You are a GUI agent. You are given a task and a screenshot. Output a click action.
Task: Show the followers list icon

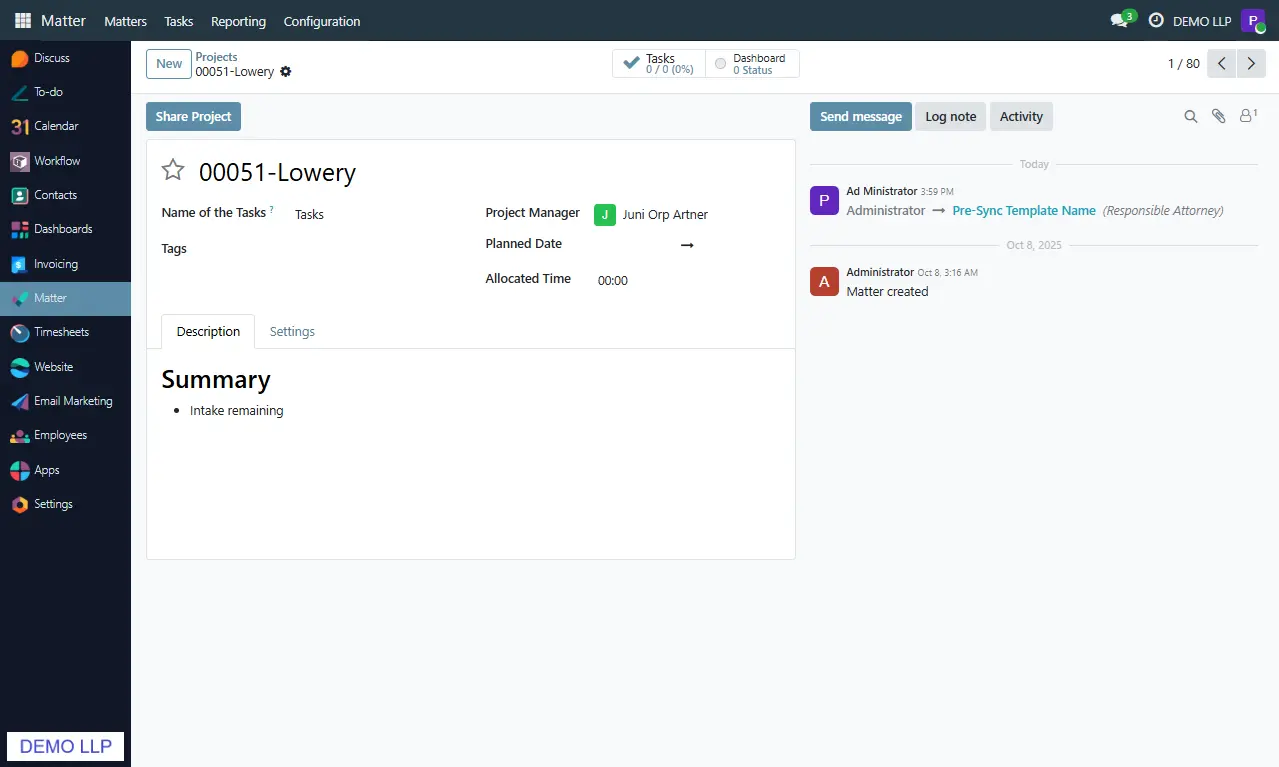click(x=1247, y=116)
